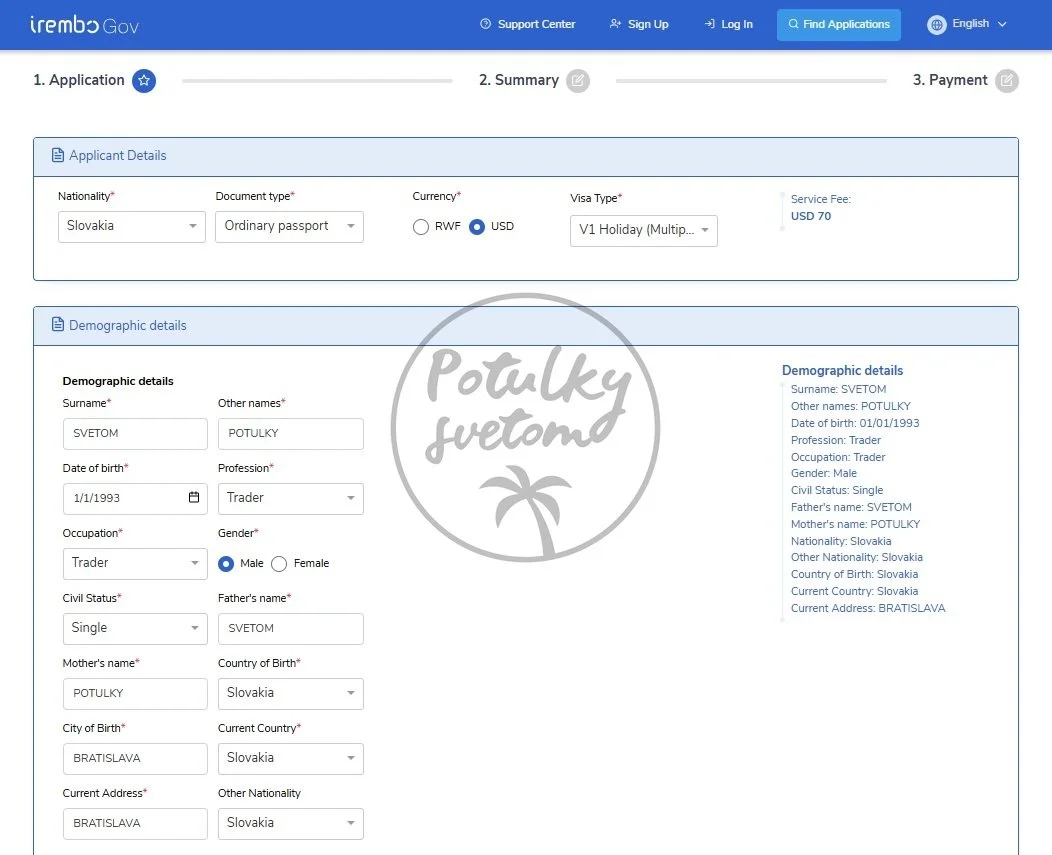Click the Surname input field

point(135,434)
